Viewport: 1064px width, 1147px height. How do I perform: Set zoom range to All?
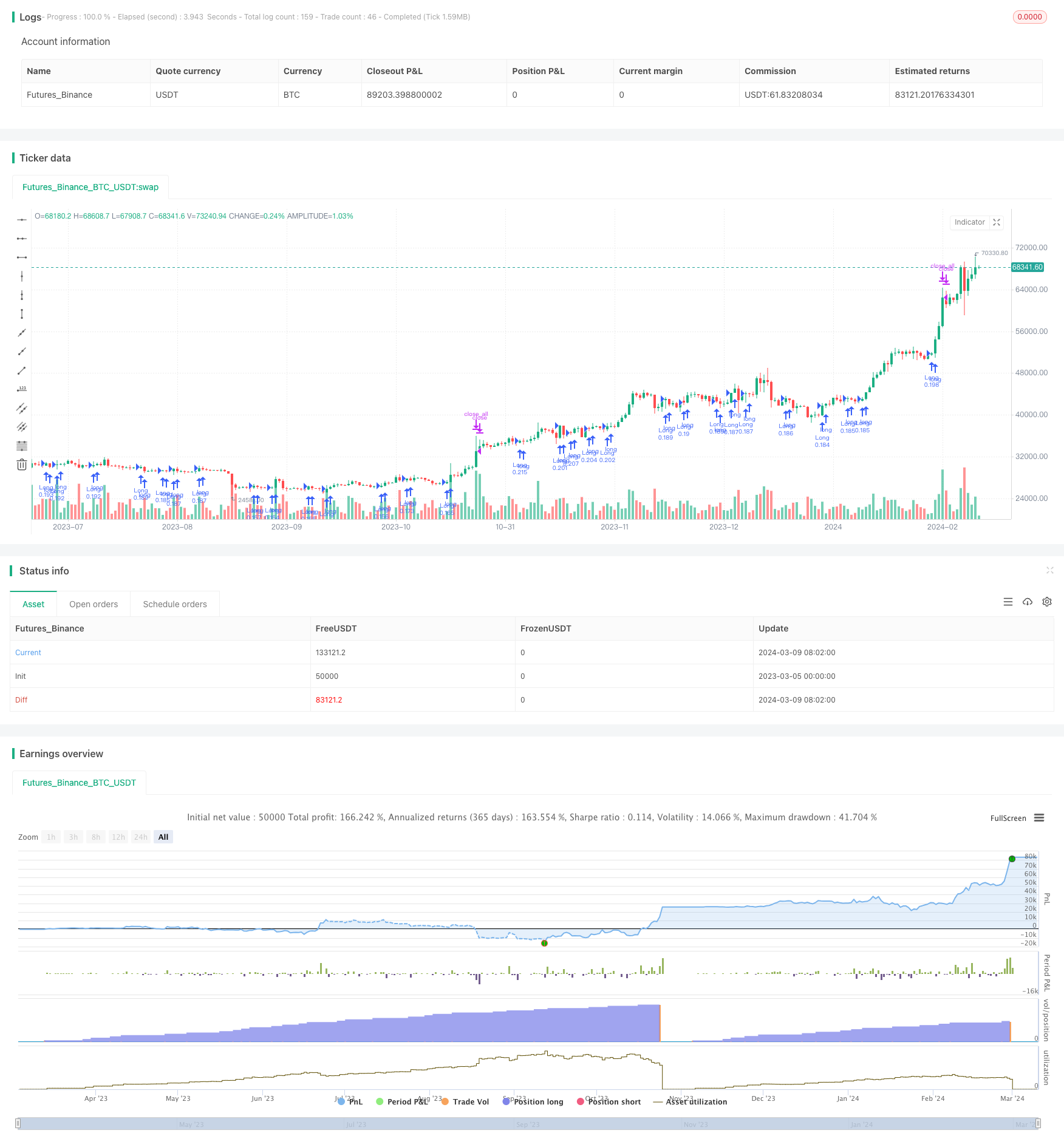point(163,837)
